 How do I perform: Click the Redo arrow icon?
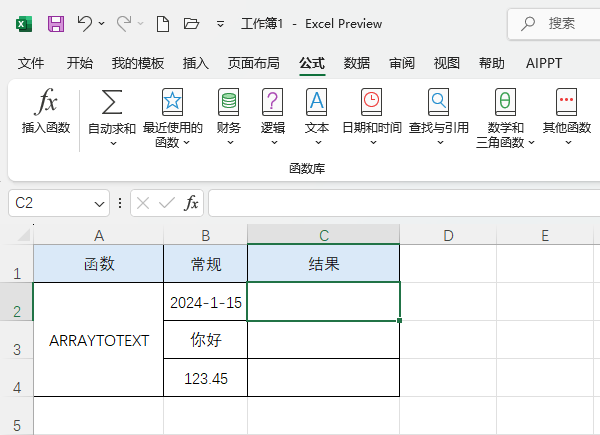pyautogui.click(x=124, y=24)
